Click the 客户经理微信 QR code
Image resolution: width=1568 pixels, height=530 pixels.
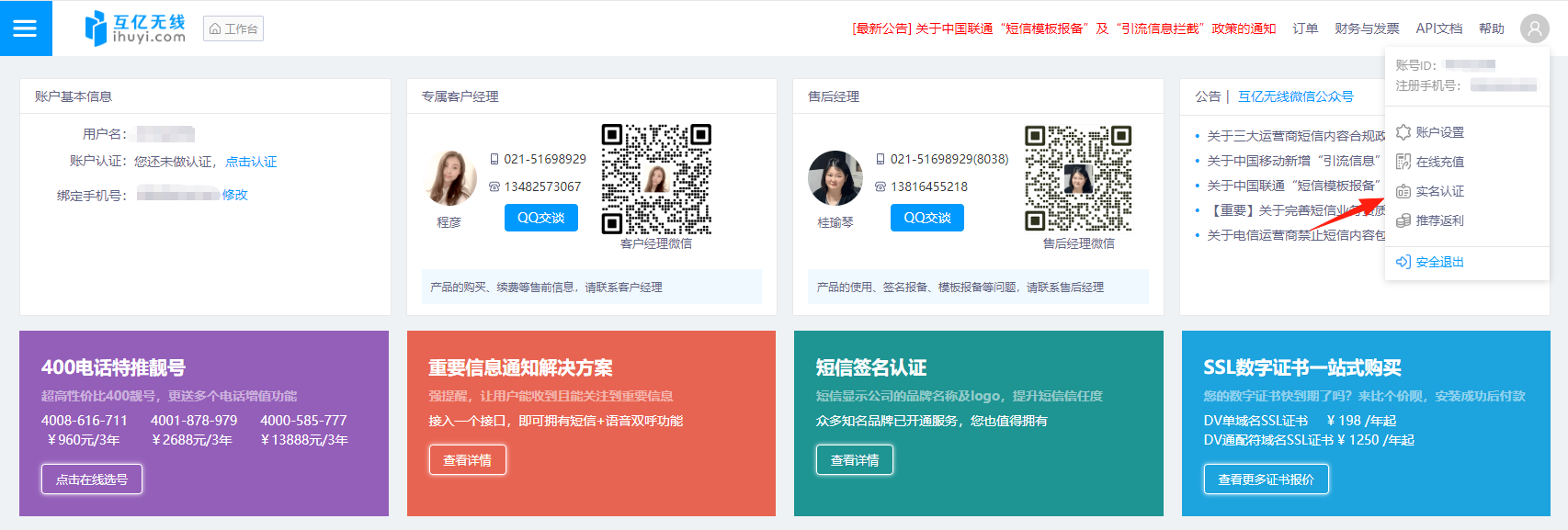(656, 179)
